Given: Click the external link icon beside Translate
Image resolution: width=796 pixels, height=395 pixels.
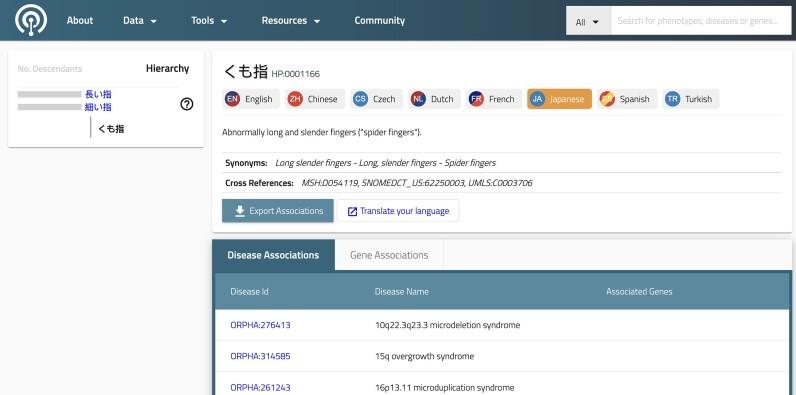Looking at the screenshot, I should pos(352,211).
